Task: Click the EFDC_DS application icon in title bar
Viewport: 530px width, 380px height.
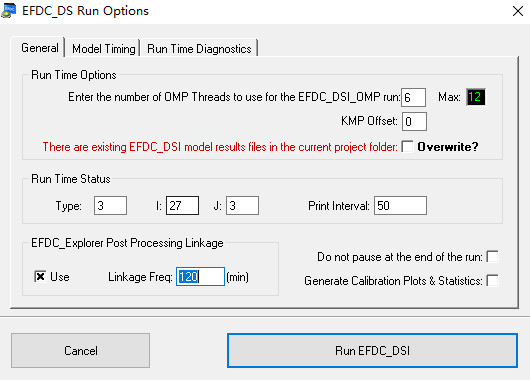Action: tap(8, 10)
